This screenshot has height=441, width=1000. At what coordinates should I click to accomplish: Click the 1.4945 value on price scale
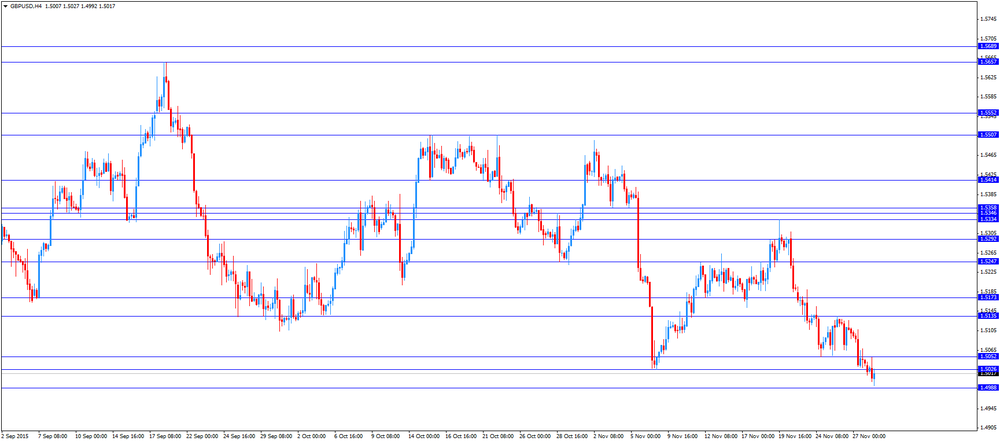coord(987,408)
